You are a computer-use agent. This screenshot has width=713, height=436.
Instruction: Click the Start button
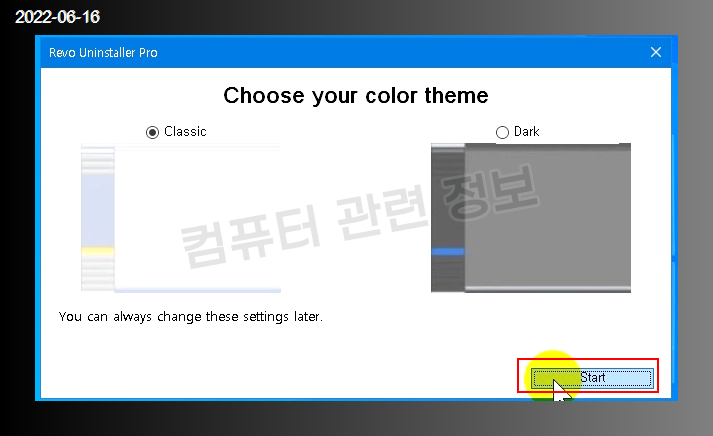coord(592,378)
